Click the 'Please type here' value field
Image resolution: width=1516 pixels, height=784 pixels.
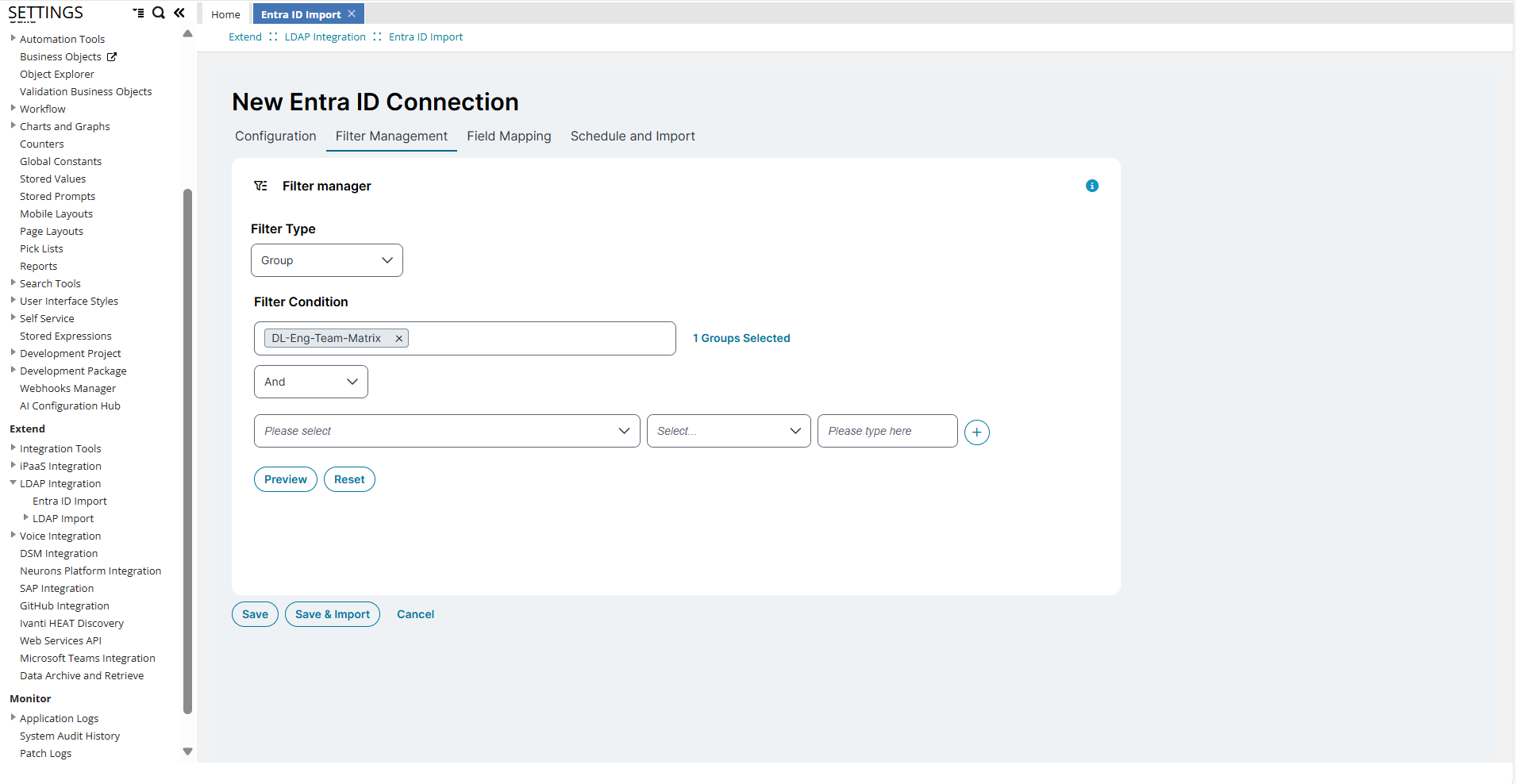887,431
